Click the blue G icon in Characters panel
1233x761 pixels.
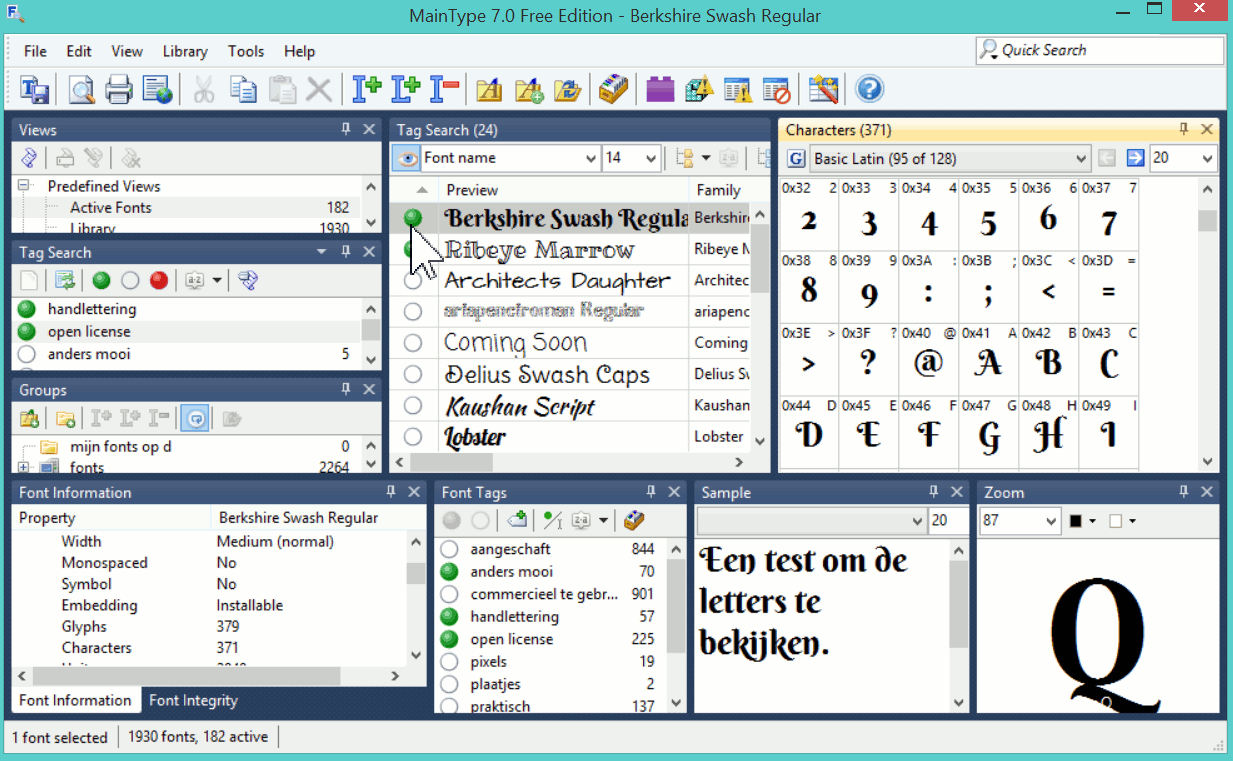(796, 158)
